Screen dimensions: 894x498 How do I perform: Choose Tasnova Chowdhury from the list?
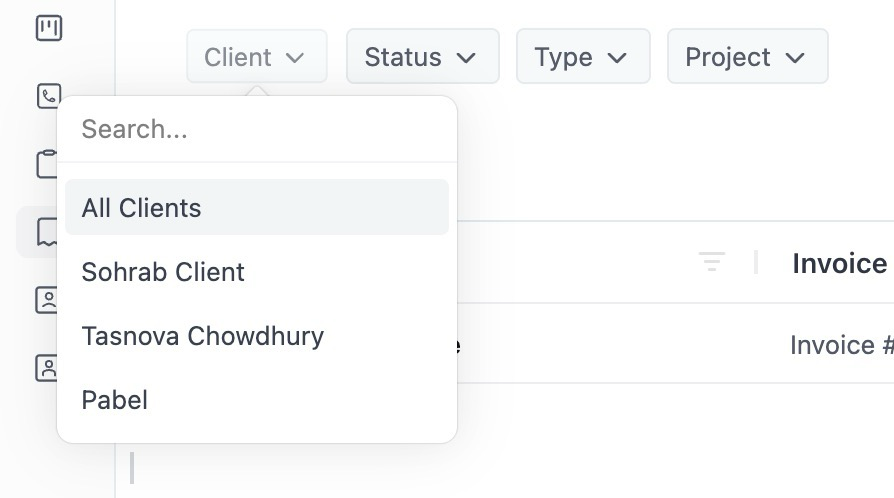click(257, 336)
